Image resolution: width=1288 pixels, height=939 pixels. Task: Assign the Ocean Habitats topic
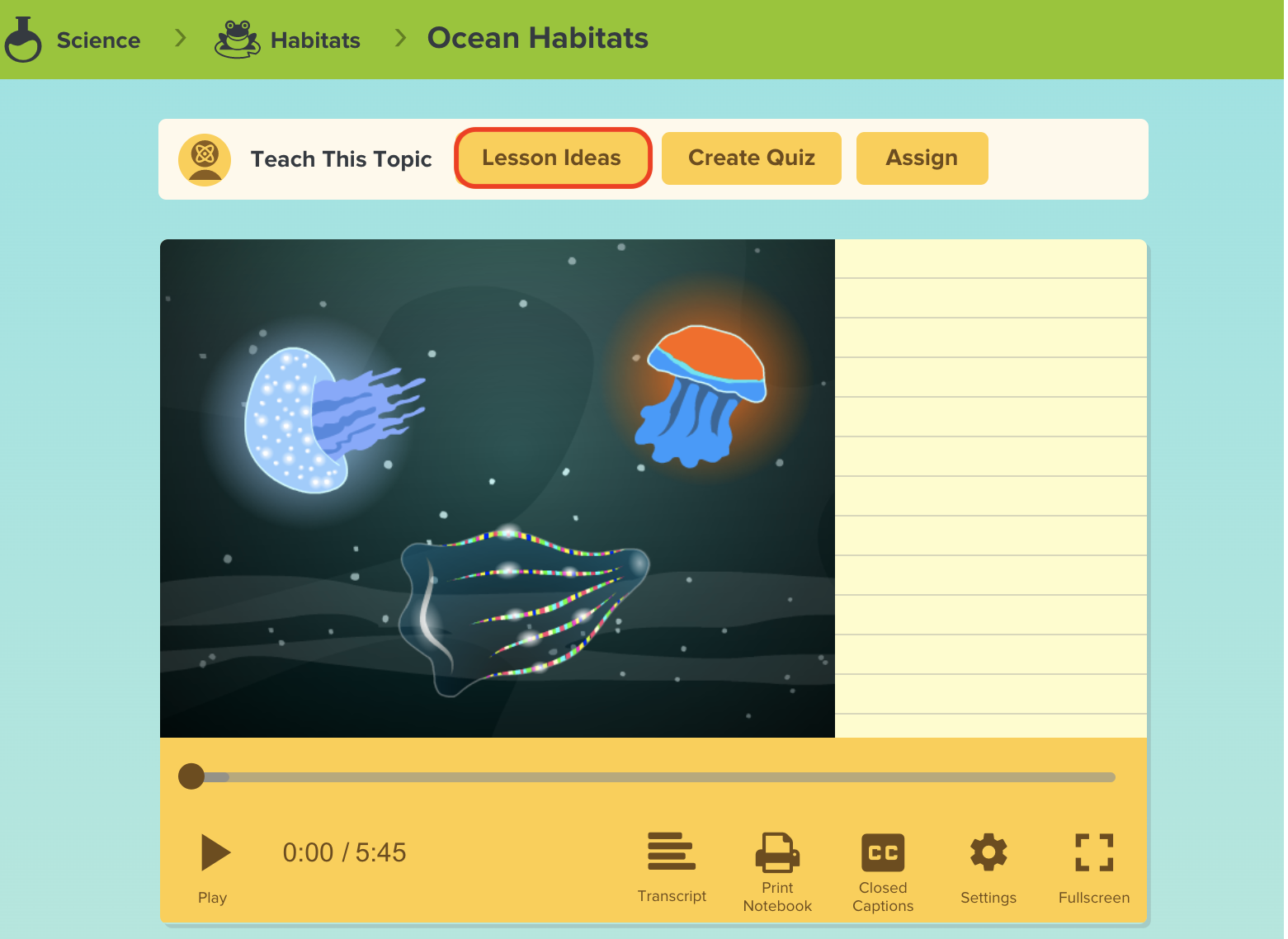[922, 158]
